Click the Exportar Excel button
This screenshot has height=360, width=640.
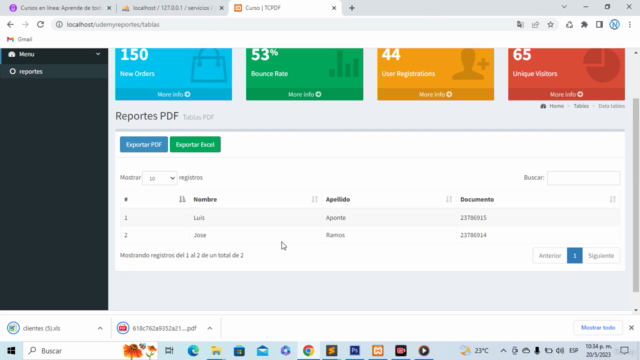coord(195,144)
